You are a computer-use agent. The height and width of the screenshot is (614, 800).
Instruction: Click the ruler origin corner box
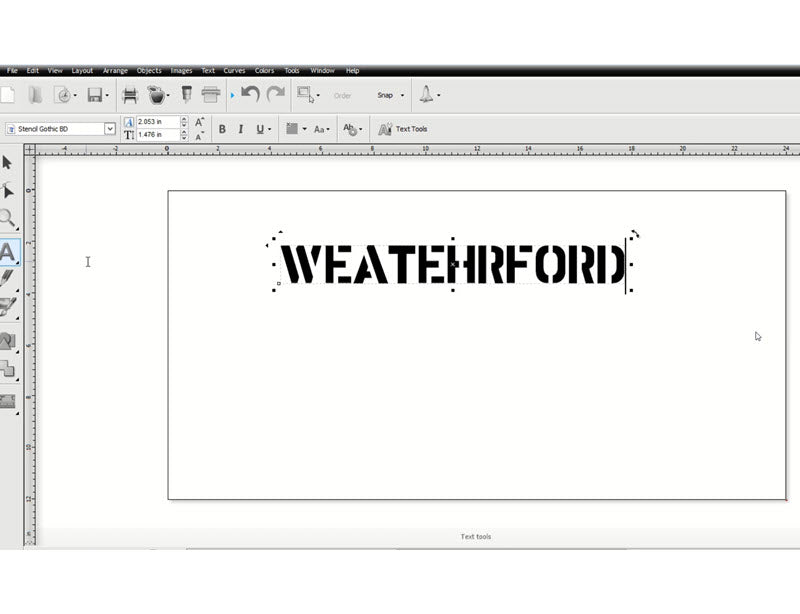pos(30,150)
